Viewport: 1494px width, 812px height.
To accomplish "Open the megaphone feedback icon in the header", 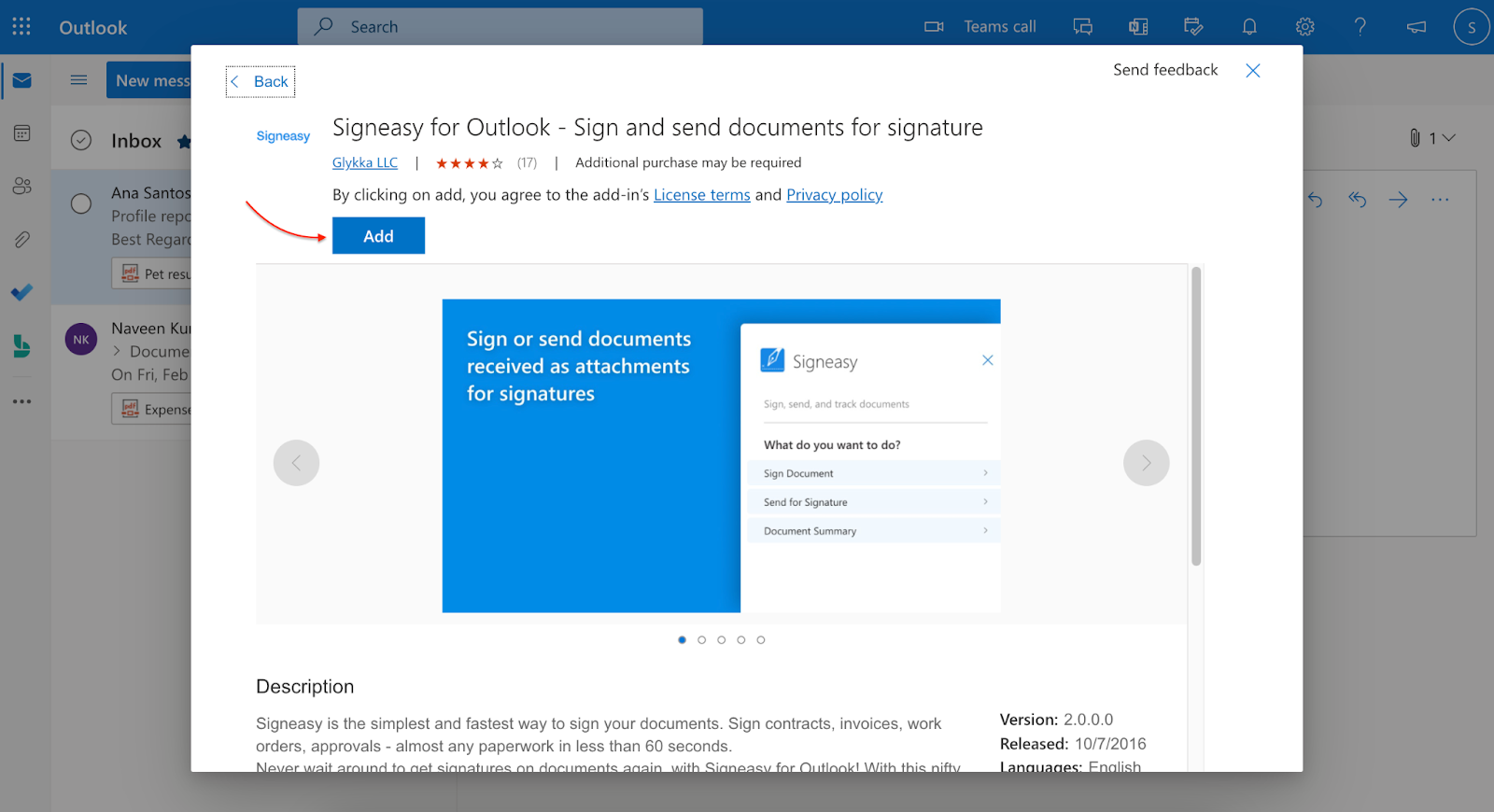I will point(1416,27).
